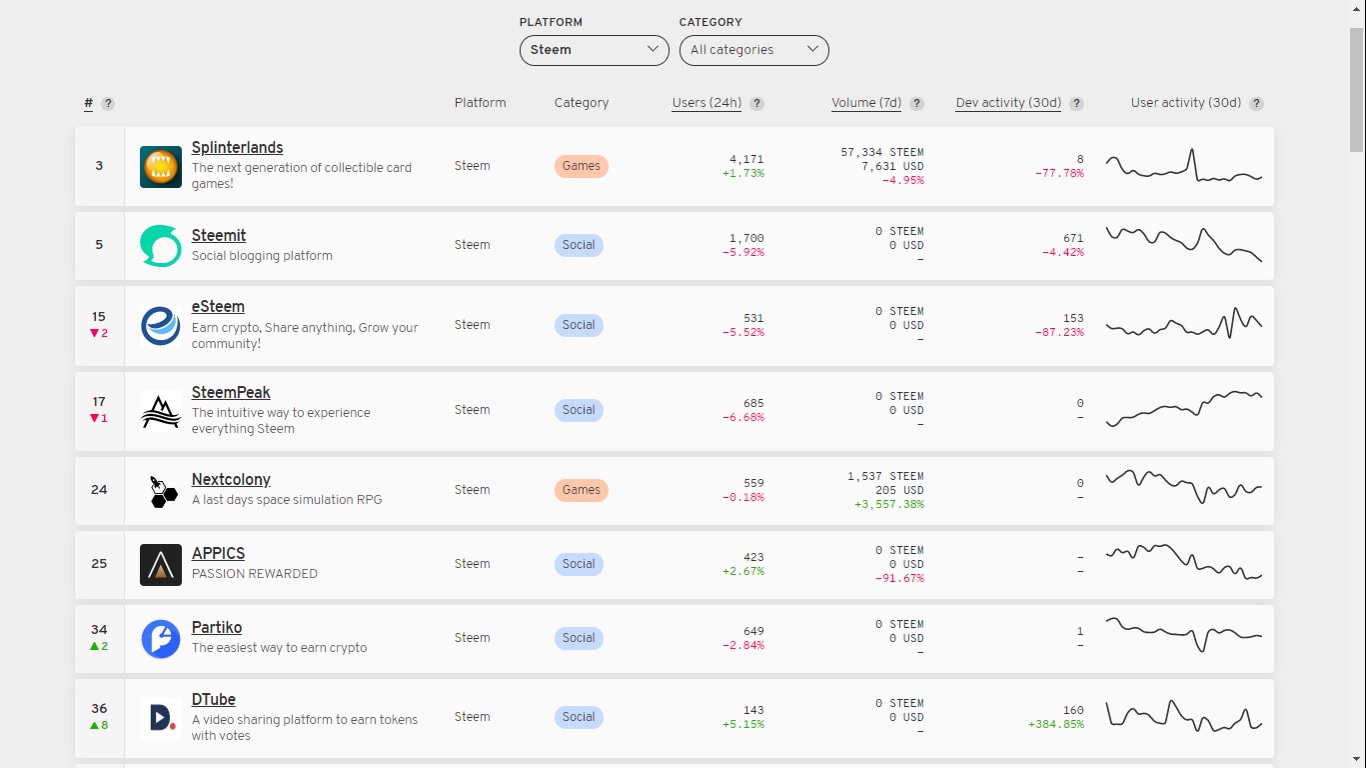Click Nextcolony user activity sparkline
Viewport: 1366px width, 768px height.
[x=1184, y=487]
